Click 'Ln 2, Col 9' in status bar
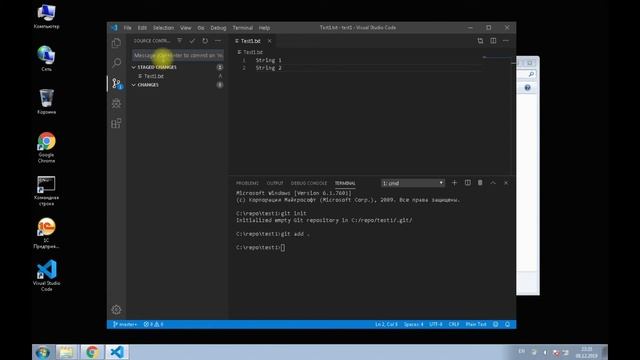The height and width of the screenshot is (360, 640). 386,324
